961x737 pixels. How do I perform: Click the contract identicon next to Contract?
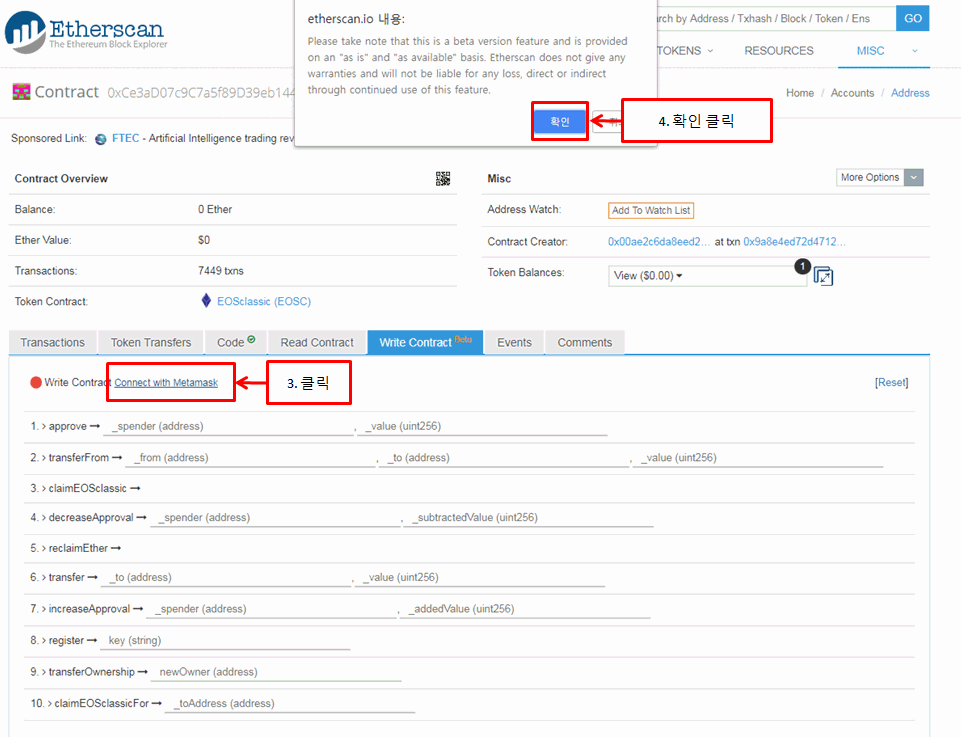coord(21,92)
